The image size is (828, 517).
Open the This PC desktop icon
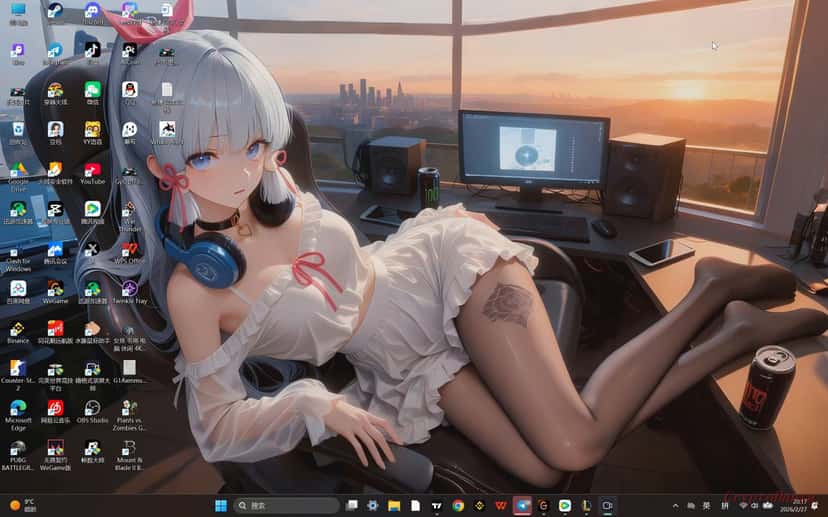pyautogui.click(x=18, y=13)
